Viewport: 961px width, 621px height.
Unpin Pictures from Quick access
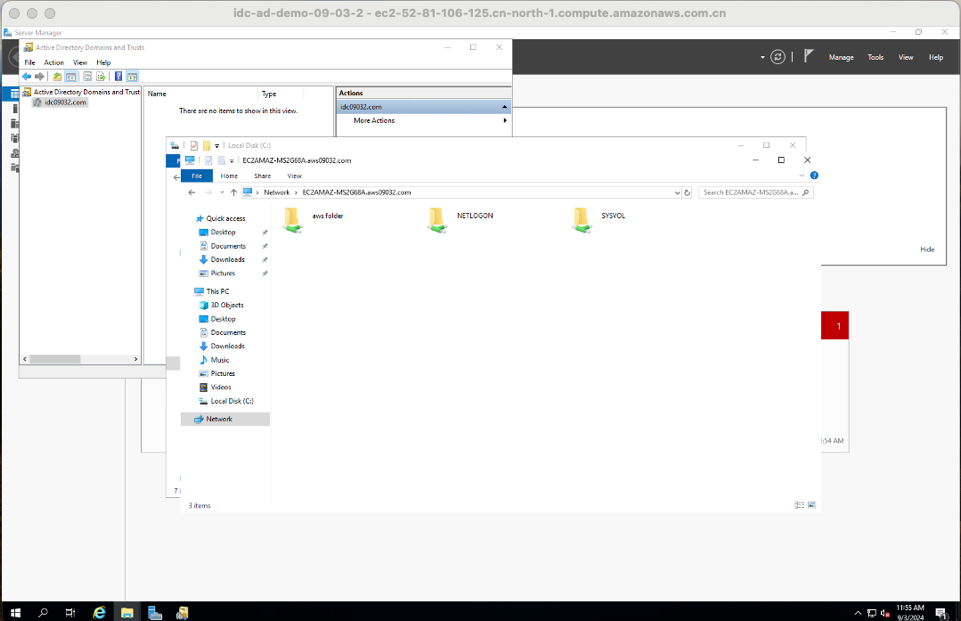[x=264, y=273]
